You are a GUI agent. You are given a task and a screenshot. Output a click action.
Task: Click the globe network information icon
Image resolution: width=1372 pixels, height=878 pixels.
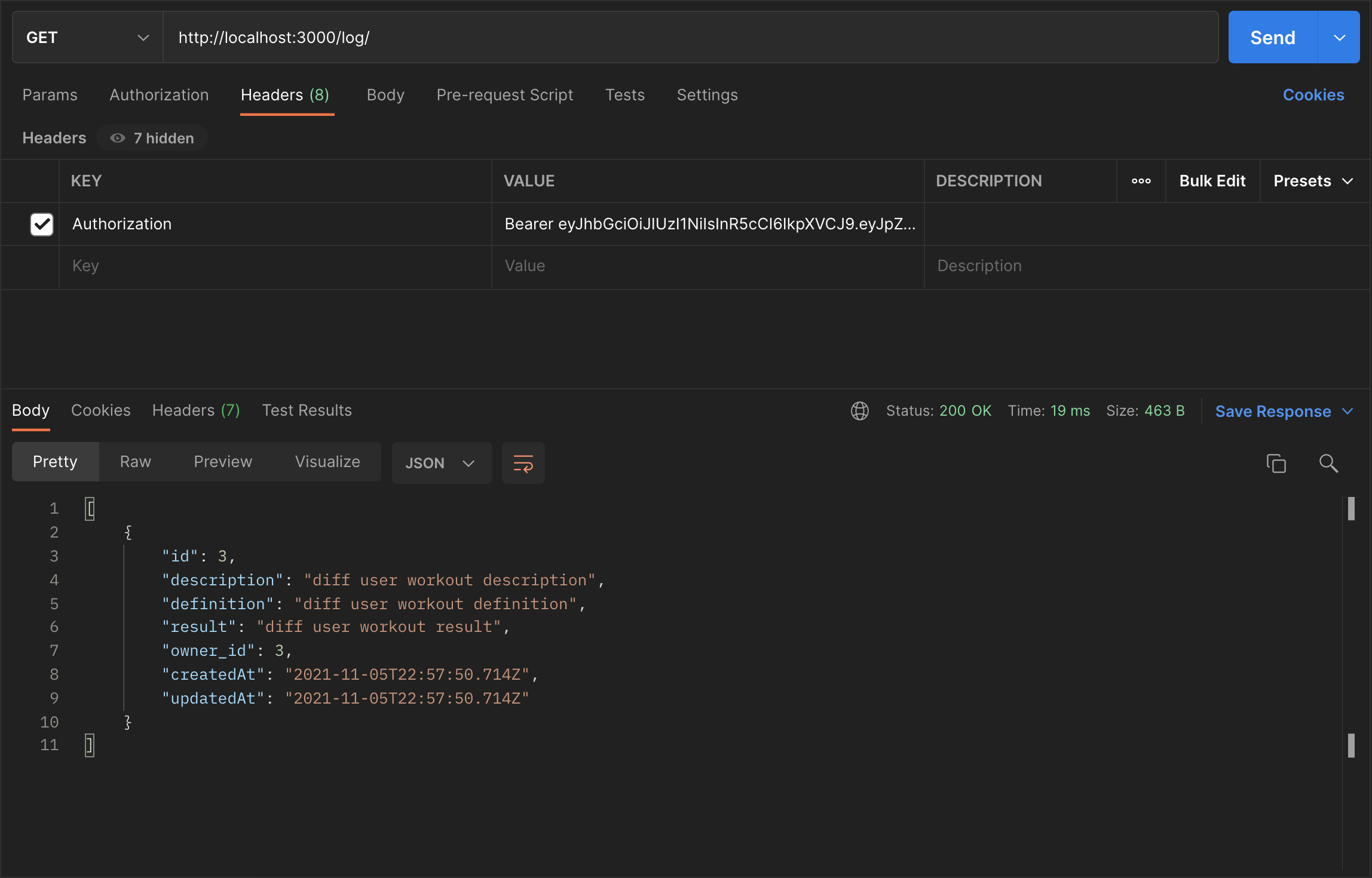[859, 410]
